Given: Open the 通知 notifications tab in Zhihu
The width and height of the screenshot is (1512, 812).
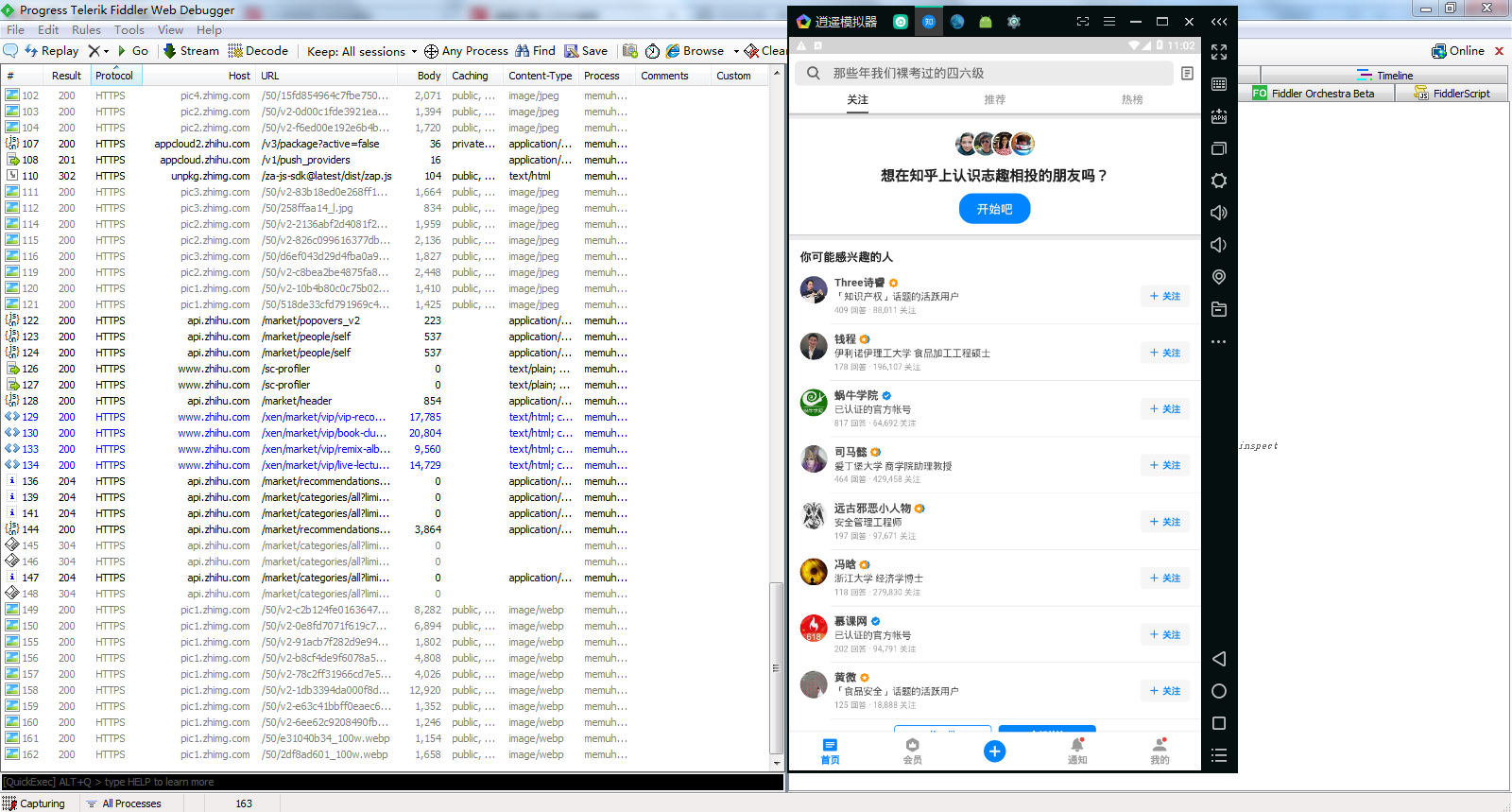Looking at the screenshot, I should [x=1077, y=752].
